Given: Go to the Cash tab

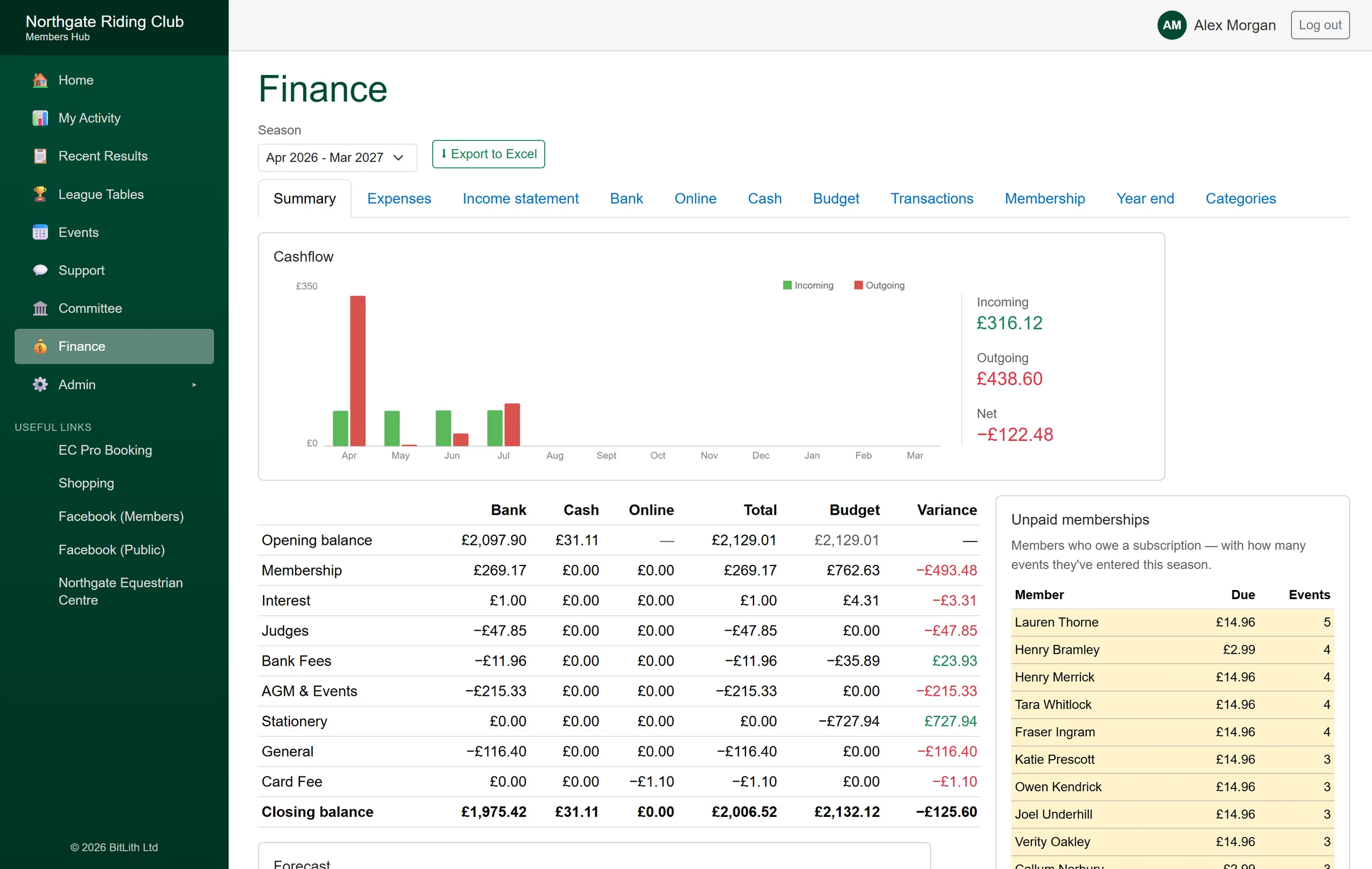Looking at the screenshot, I should [x=764, y=198].
